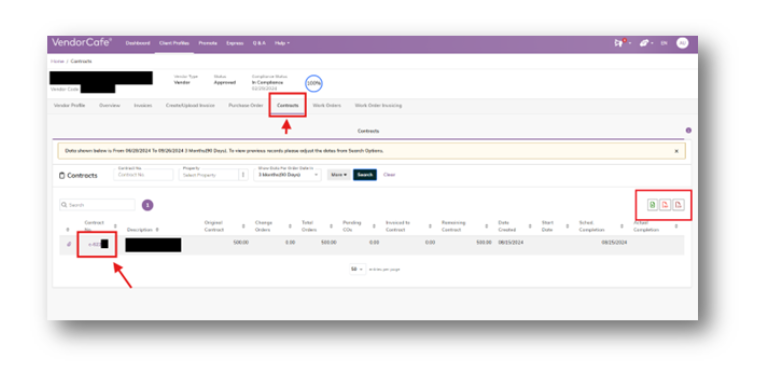
Task: Export contracts with the green Excel icon
Action: [x=652, y=205]
